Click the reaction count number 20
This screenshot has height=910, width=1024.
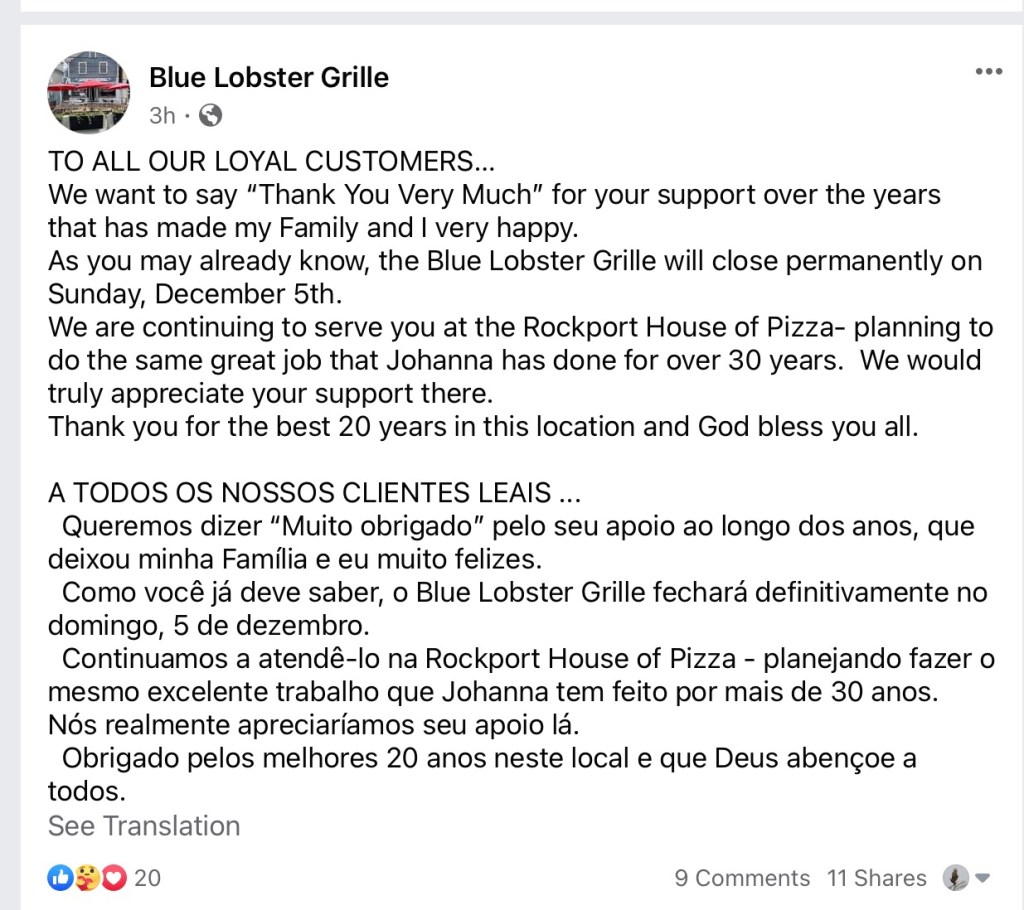[147, 878]
